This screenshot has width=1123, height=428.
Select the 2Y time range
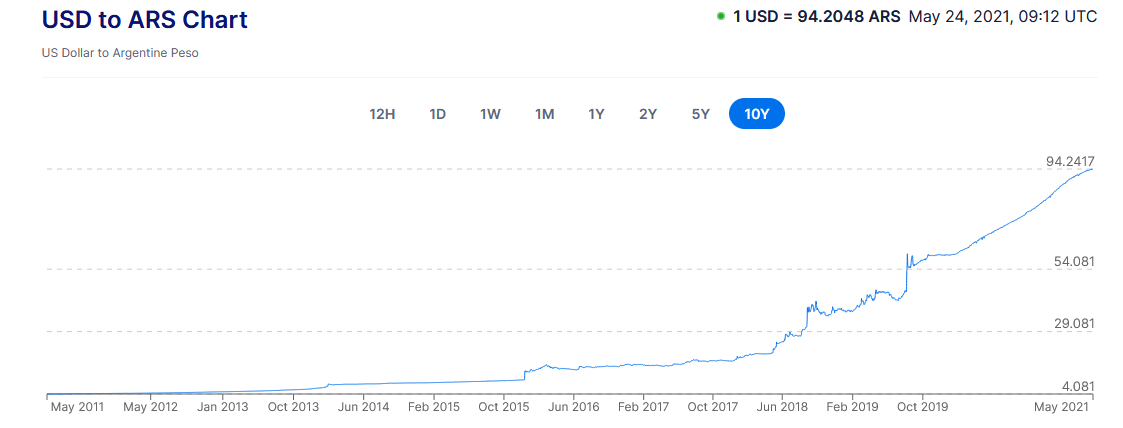pos(648,114)
